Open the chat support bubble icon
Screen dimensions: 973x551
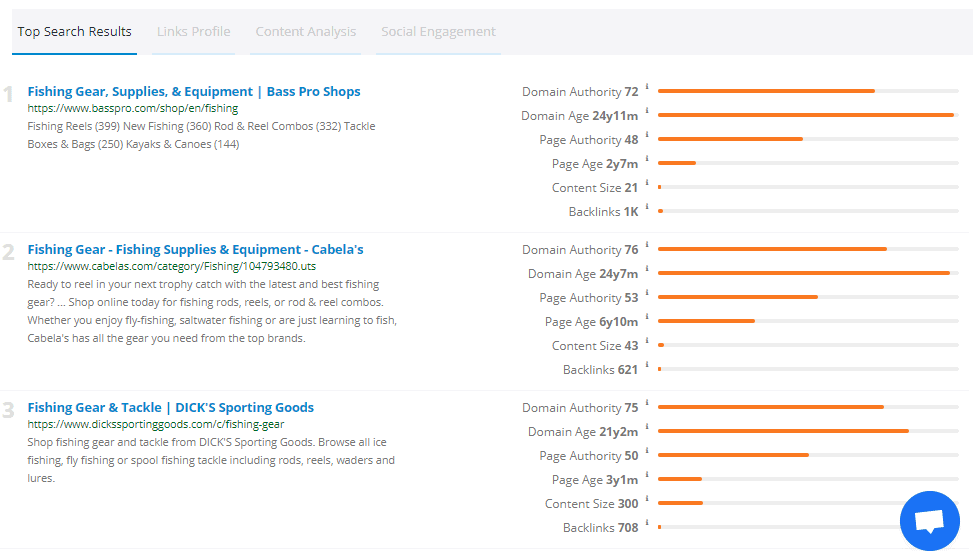pyautogui.click(x=930, y=521)
